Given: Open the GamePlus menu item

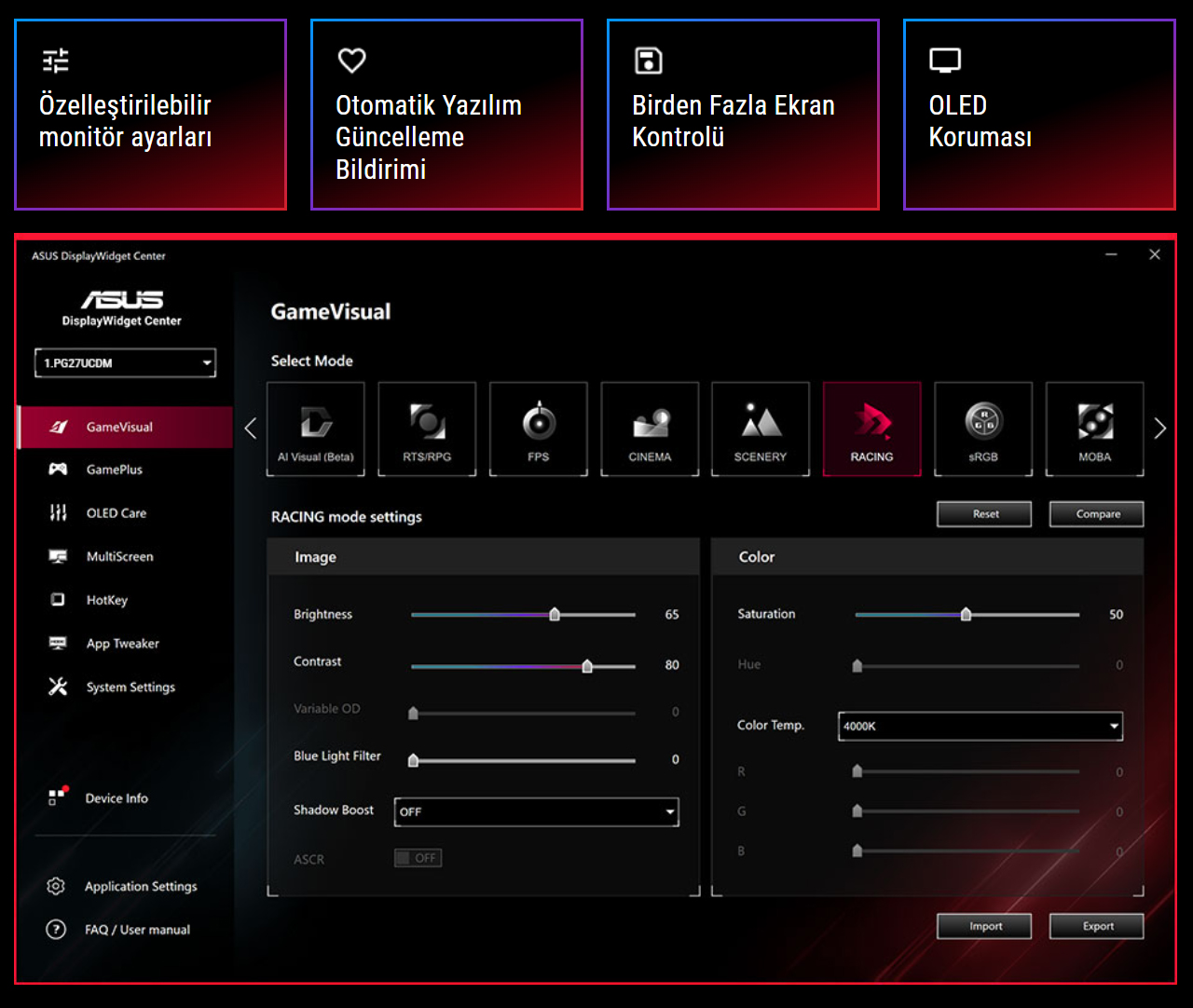Looking at the screenshot, I should (x=125, y=470).
